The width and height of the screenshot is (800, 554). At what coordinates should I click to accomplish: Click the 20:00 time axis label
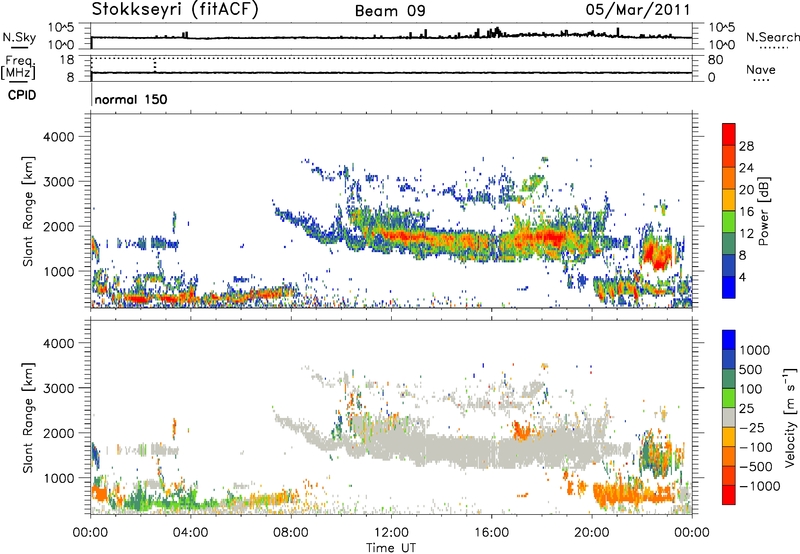coord(591,533)
